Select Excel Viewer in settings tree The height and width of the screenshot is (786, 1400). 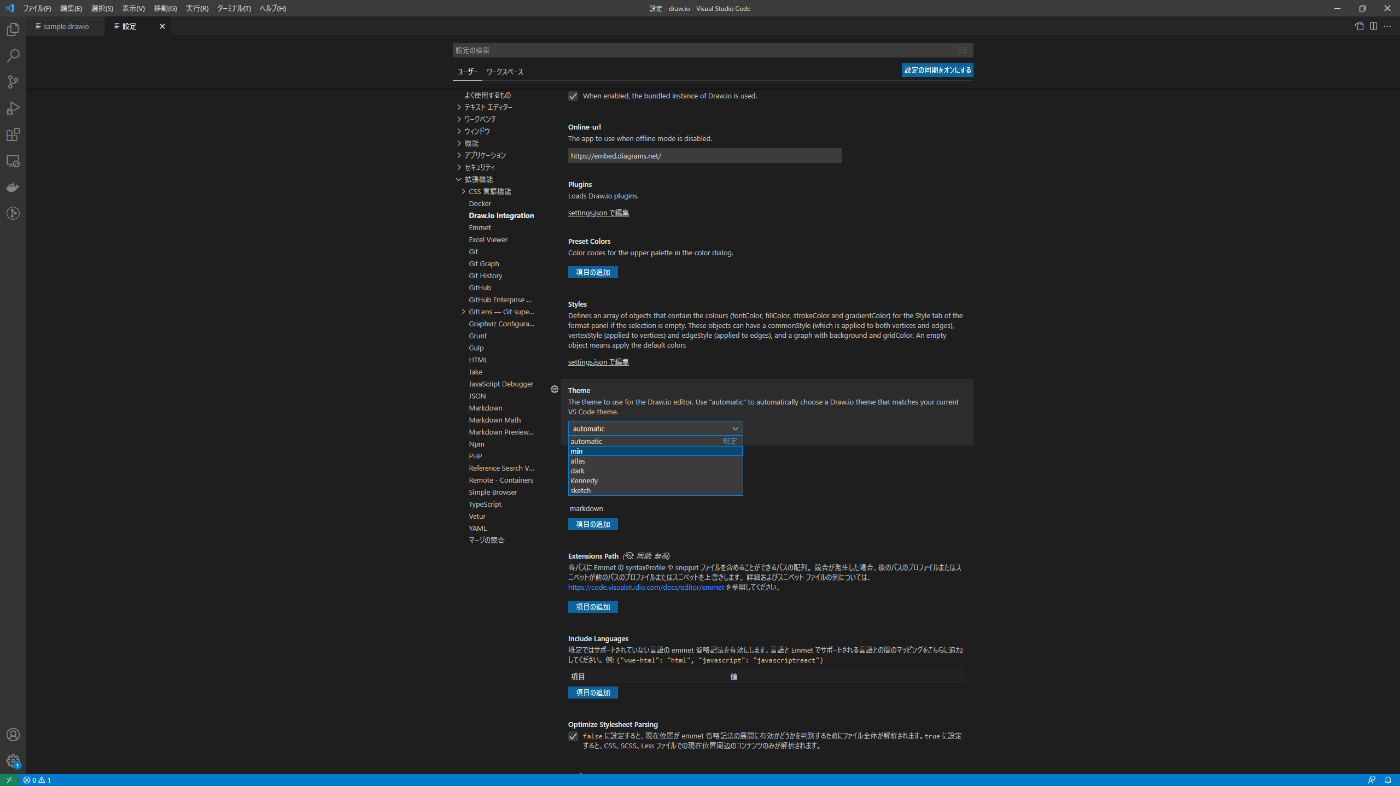point(488,239)
